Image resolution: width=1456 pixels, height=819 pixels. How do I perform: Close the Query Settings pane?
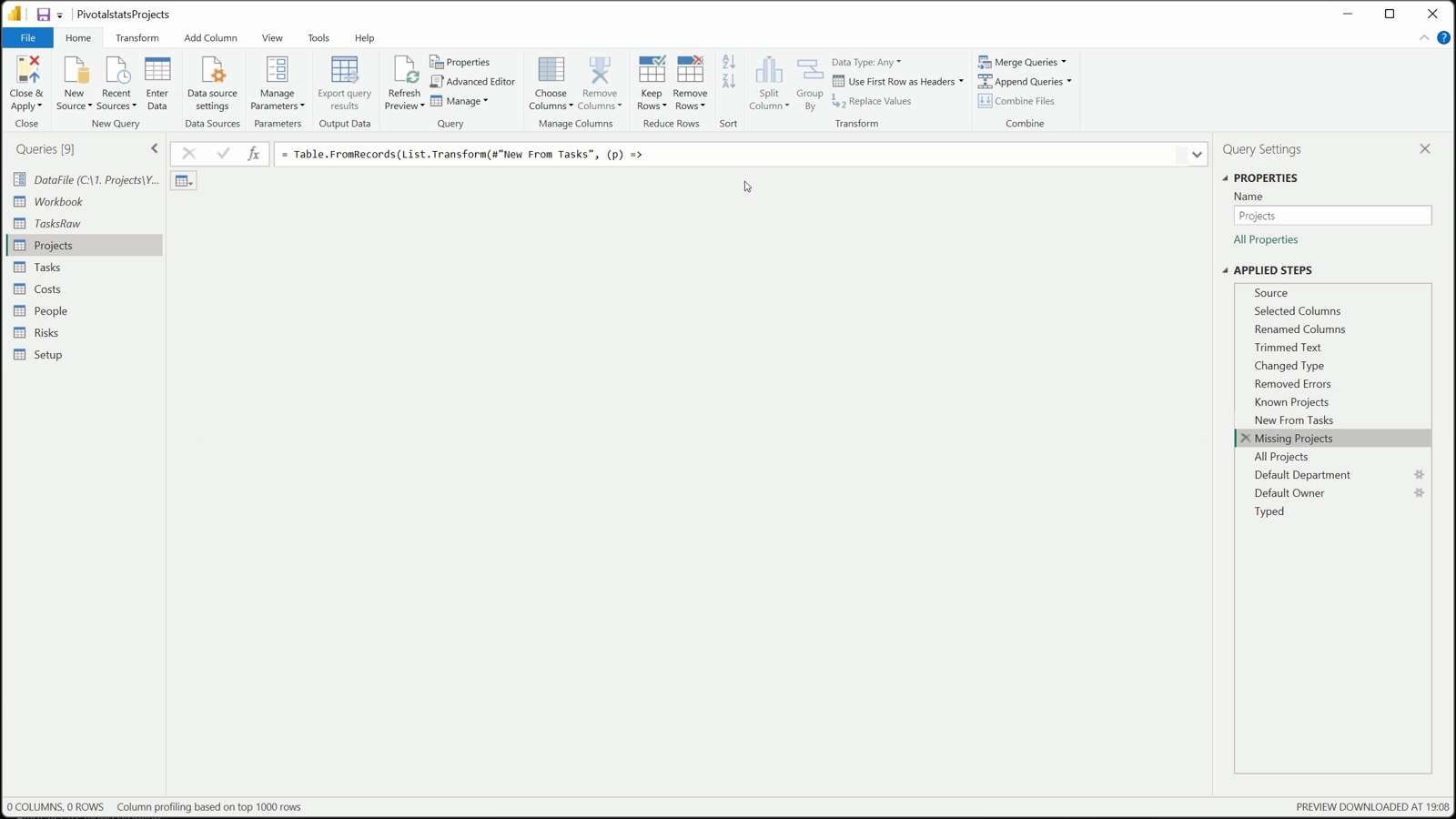(x=1425, y=148)
